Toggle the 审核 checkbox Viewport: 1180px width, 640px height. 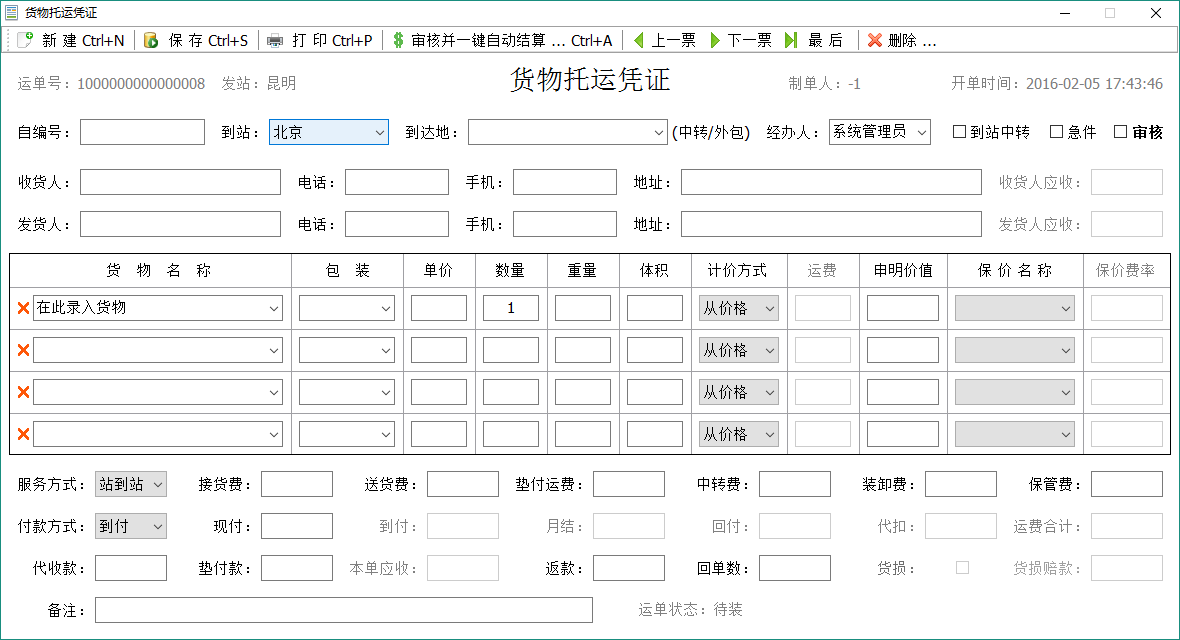point(1120,131)
